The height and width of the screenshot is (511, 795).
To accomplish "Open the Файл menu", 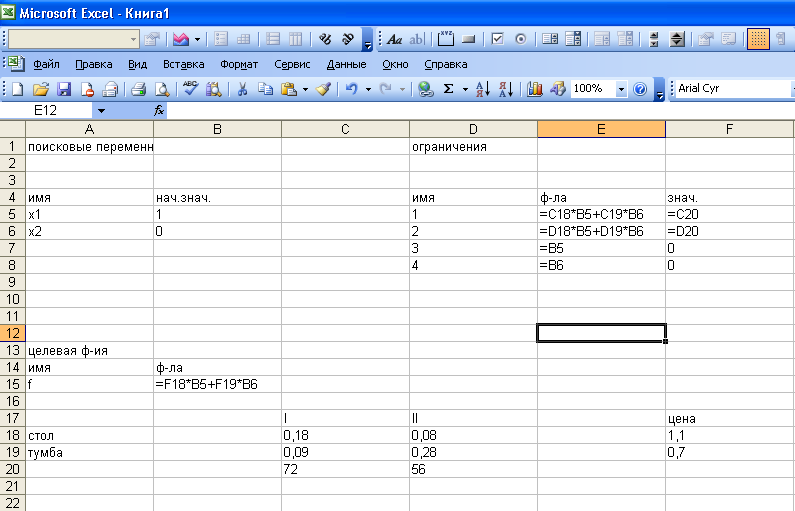I will (x=47, y=64).
